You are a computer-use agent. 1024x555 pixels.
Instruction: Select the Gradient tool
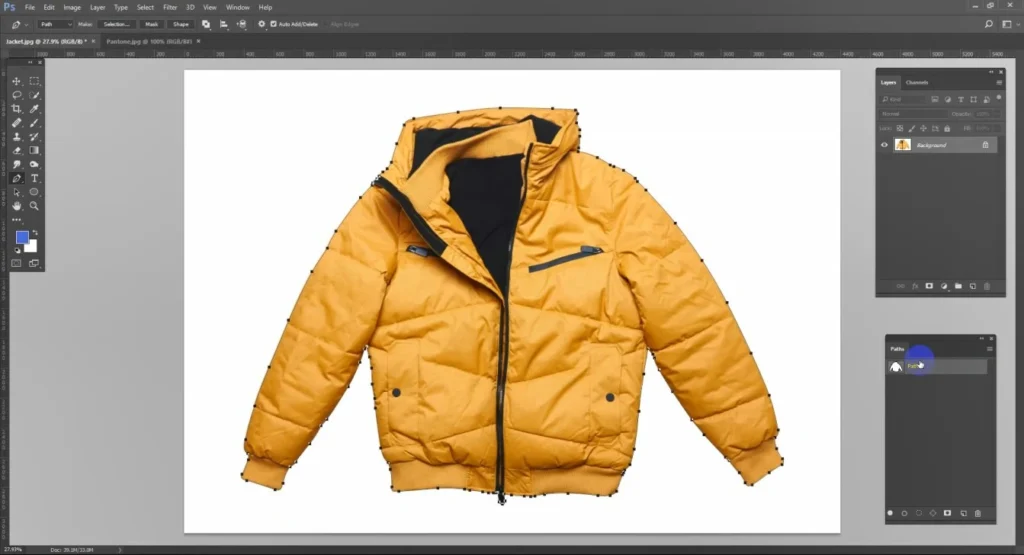pyautogui.click(x=34, y=150)
